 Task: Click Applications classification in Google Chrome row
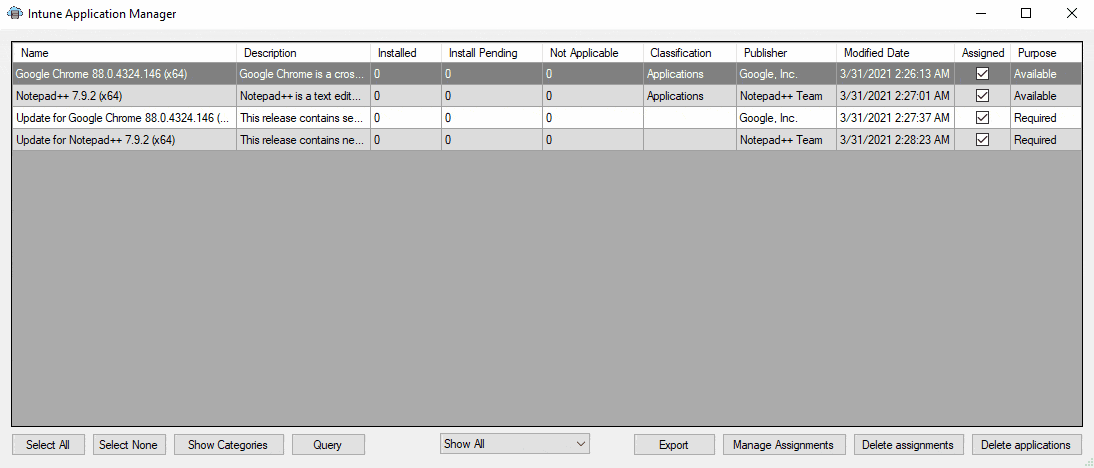(675, 74)
